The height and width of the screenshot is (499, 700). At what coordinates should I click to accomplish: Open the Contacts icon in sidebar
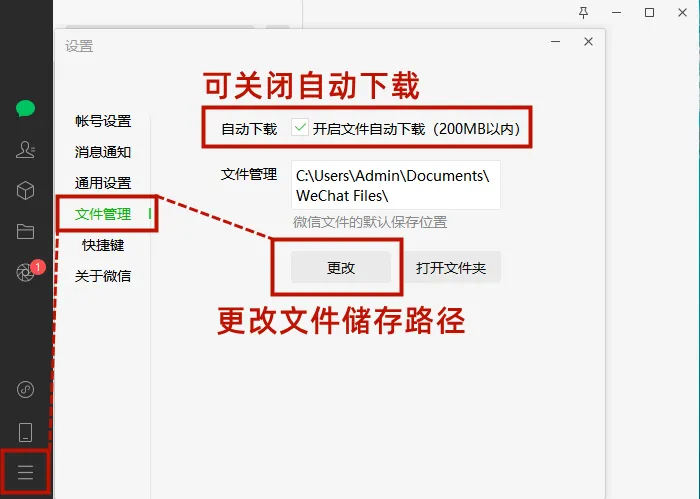25,150
